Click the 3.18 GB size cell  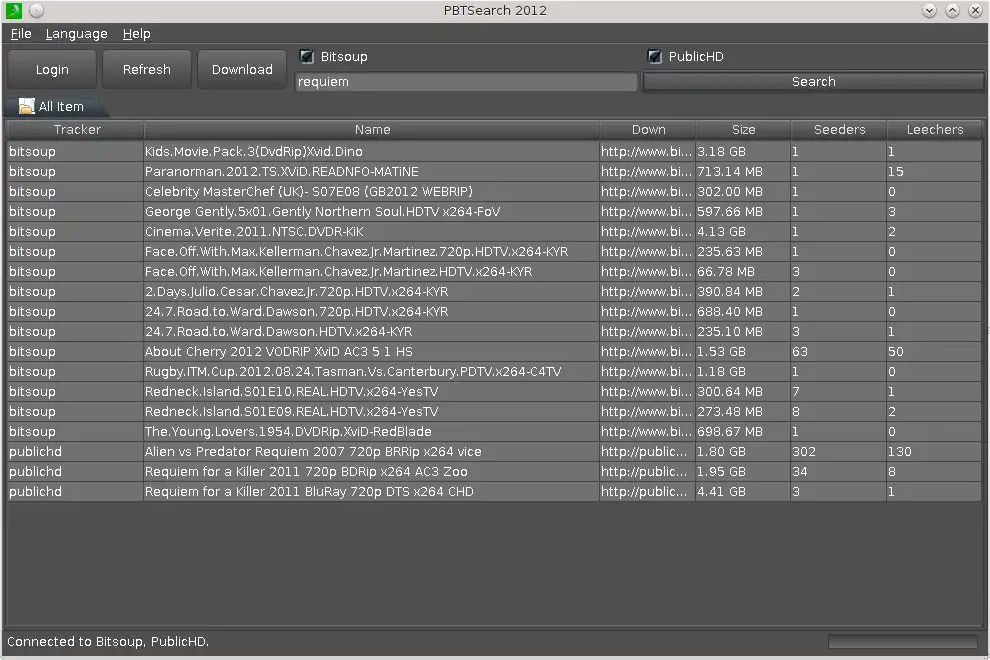[742, 152]
